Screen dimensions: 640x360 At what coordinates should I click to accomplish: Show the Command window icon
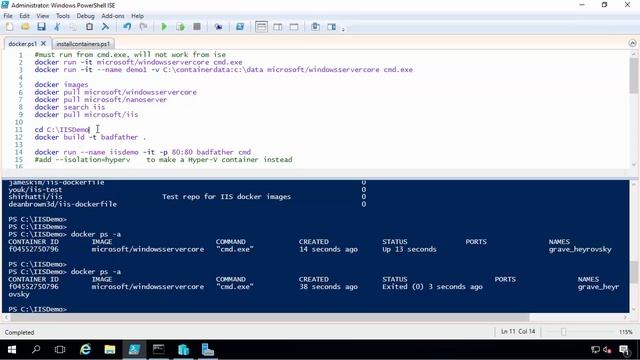point(316,27)
